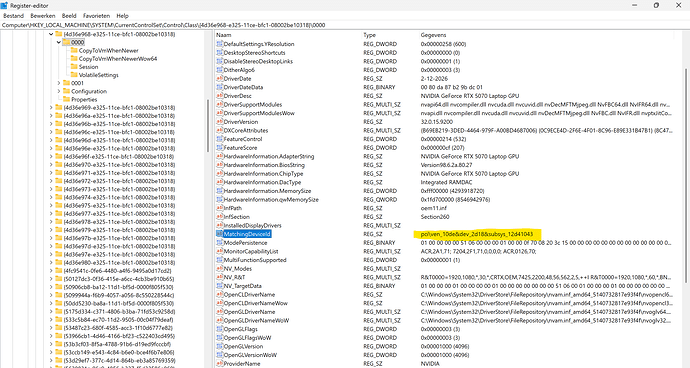This screenshot has height=368, width=690.
Task: Open the Favorieten menu
Action: point(96,15)
